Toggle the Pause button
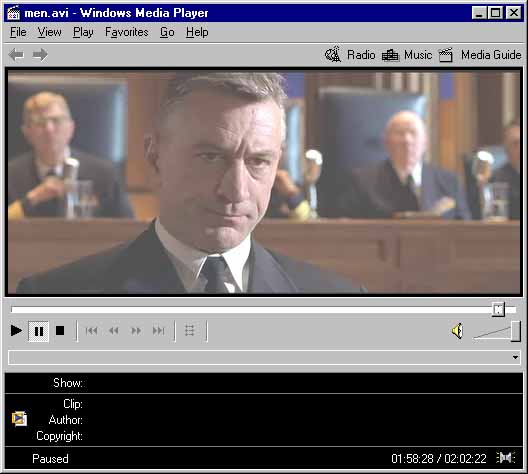Screen dimensions: 528x474 (39, 331)
